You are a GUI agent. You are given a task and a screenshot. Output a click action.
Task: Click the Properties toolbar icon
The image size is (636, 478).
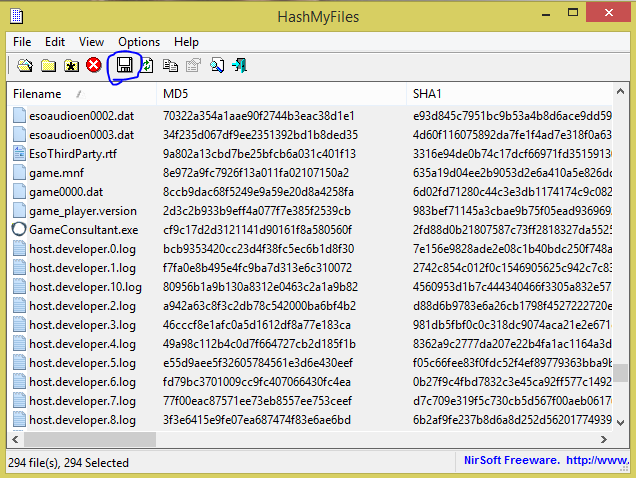click(x=193, y=65)
